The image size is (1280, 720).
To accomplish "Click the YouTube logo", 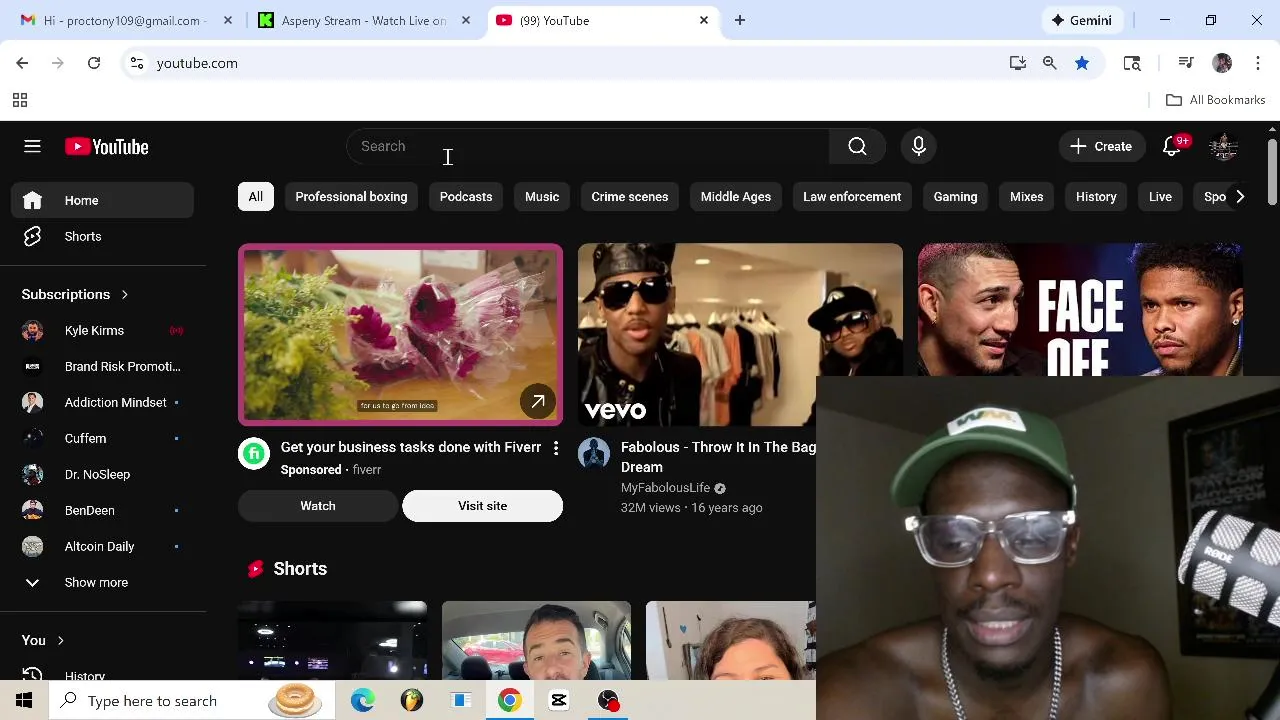I will (x=107, y=147).
